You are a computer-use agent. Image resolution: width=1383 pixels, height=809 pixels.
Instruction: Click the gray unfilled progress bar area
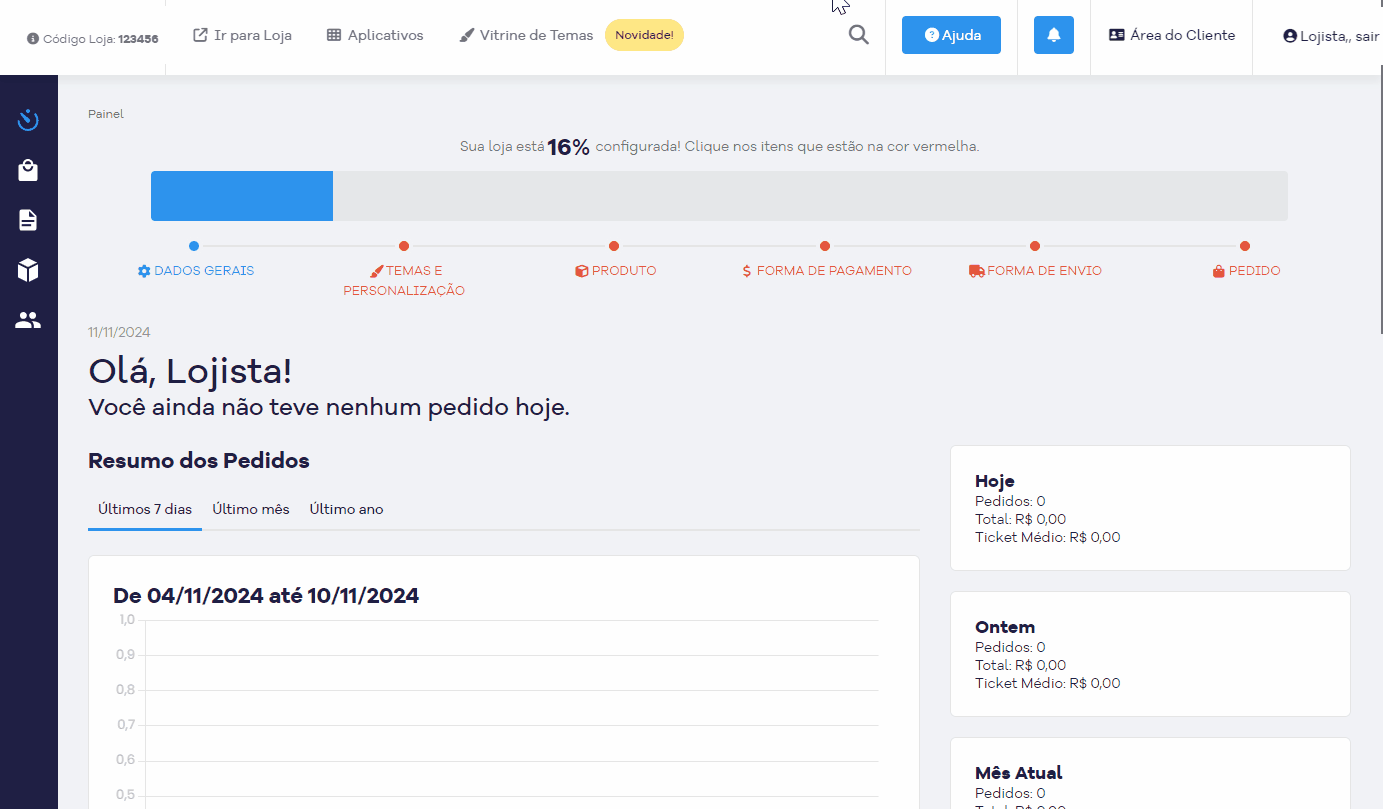pos(810,196)
